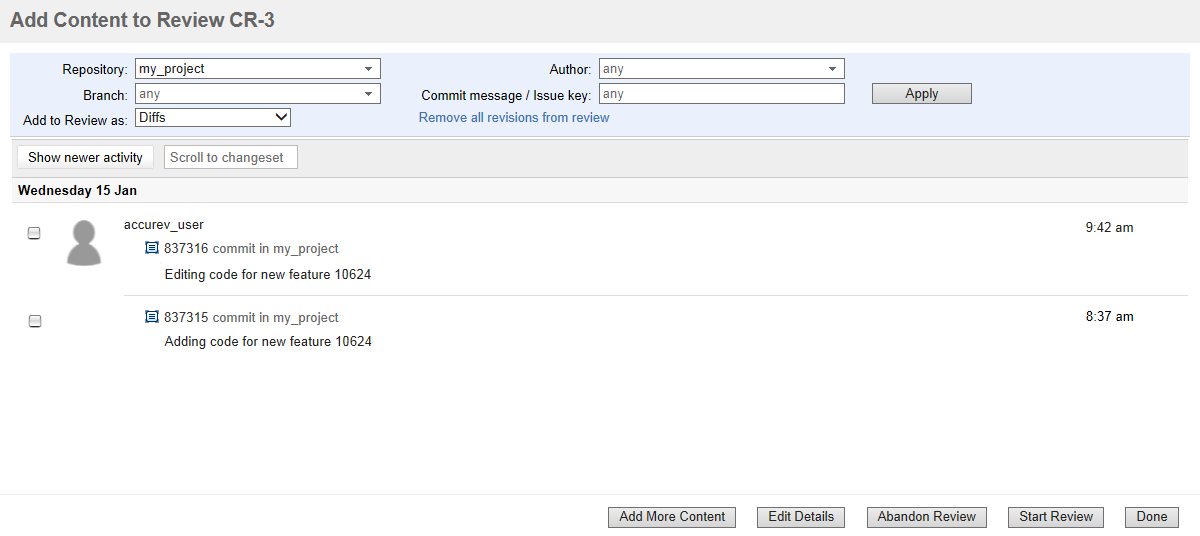Click the changeset icon beside commit 837315
The image size is (1200, 536).
tap(152, 317)
